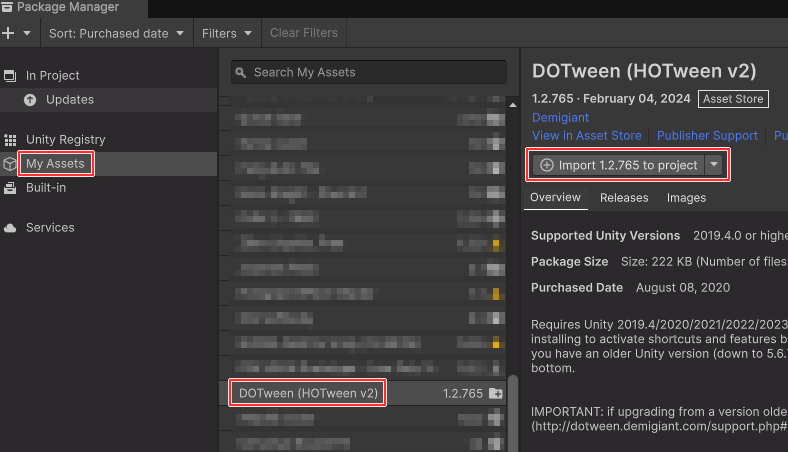This screenshot has width=788, height=452.
Task: Switch to the Releases tab
Action: [x=624, y=198]
